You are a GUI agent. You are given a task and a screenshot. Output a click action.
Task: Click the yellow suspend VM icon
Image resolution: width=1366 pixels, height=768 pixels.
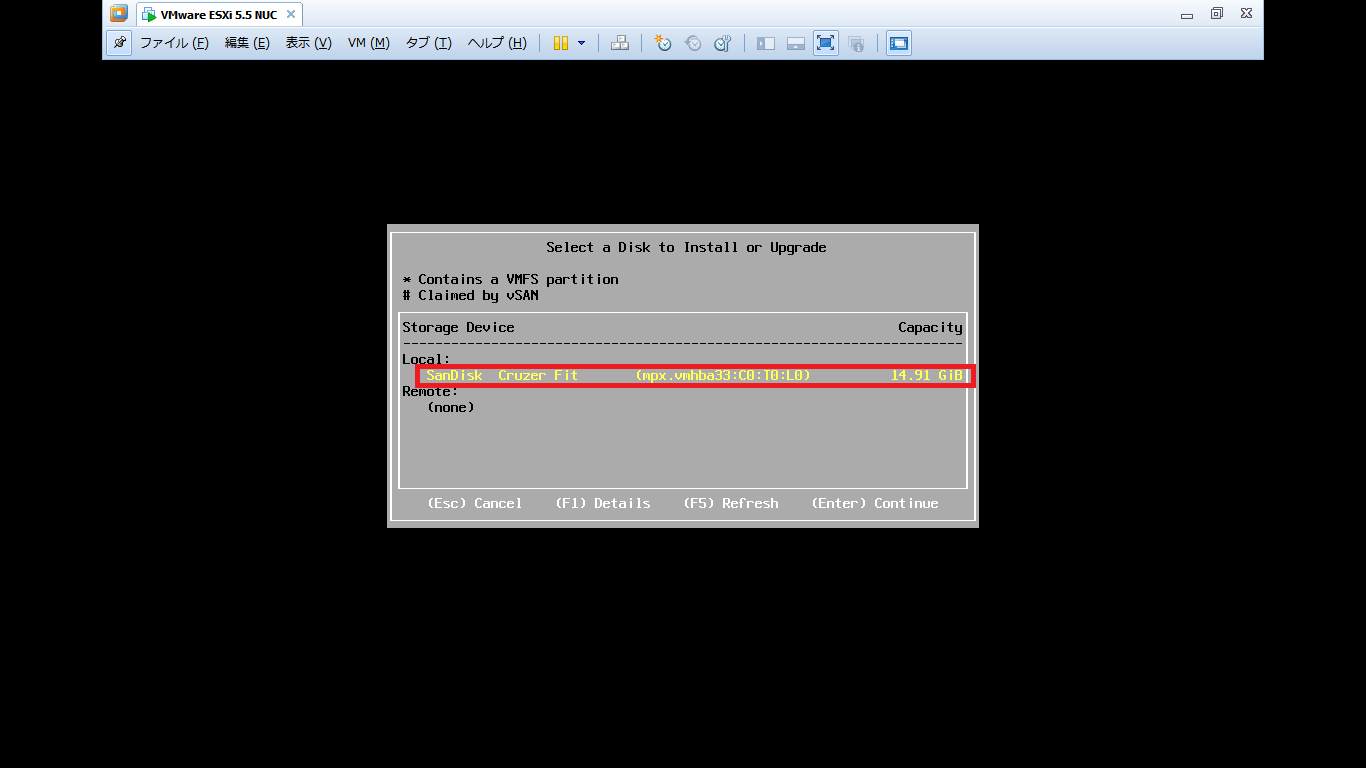561,43
